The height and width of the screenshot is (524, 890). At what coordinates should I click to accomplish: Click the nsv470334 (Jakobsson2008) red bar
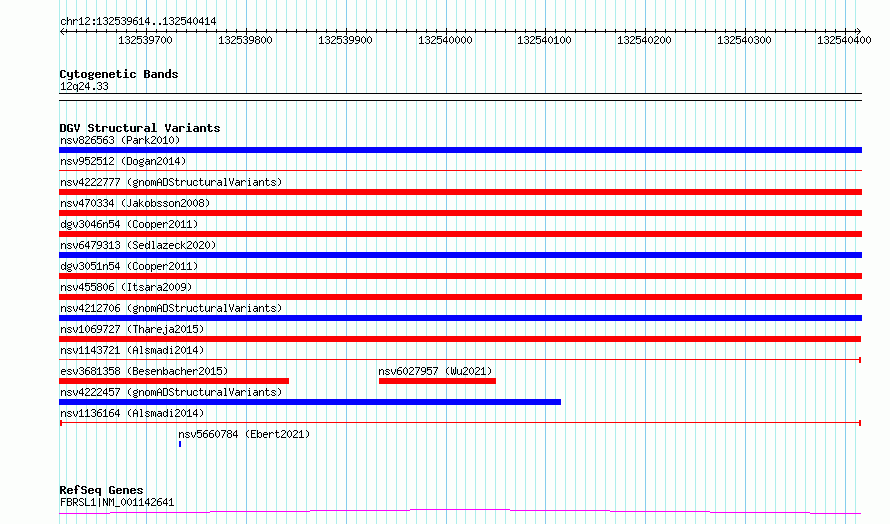[460, 213]
